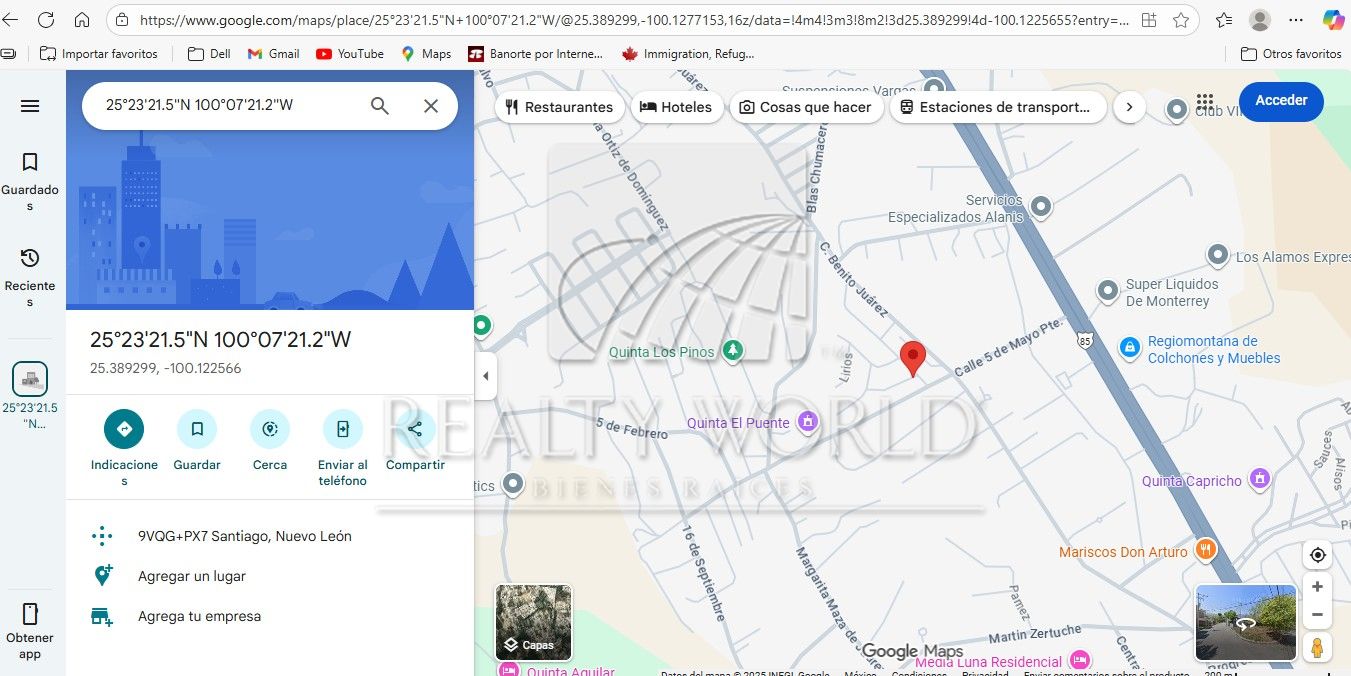This screenshot has height=676, width=1351.
Task: Click the Cerca nearby icon
Action: [269, 428]
